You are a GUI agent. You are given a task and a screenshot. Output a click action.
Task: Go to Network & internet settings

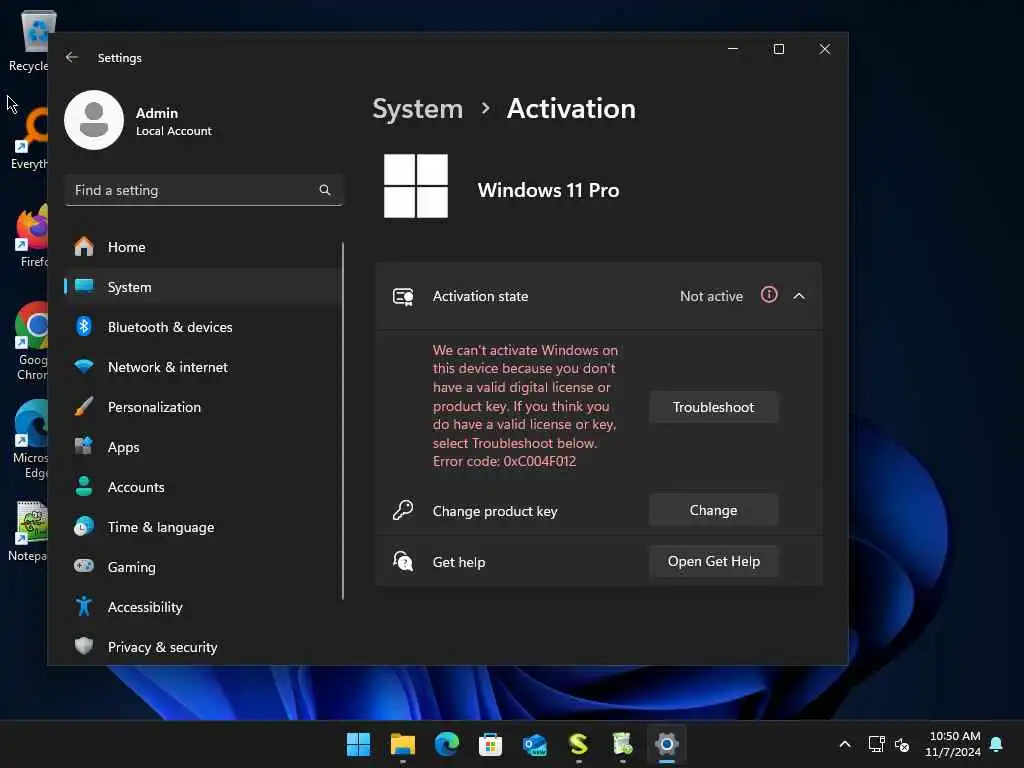coord(202,367)
